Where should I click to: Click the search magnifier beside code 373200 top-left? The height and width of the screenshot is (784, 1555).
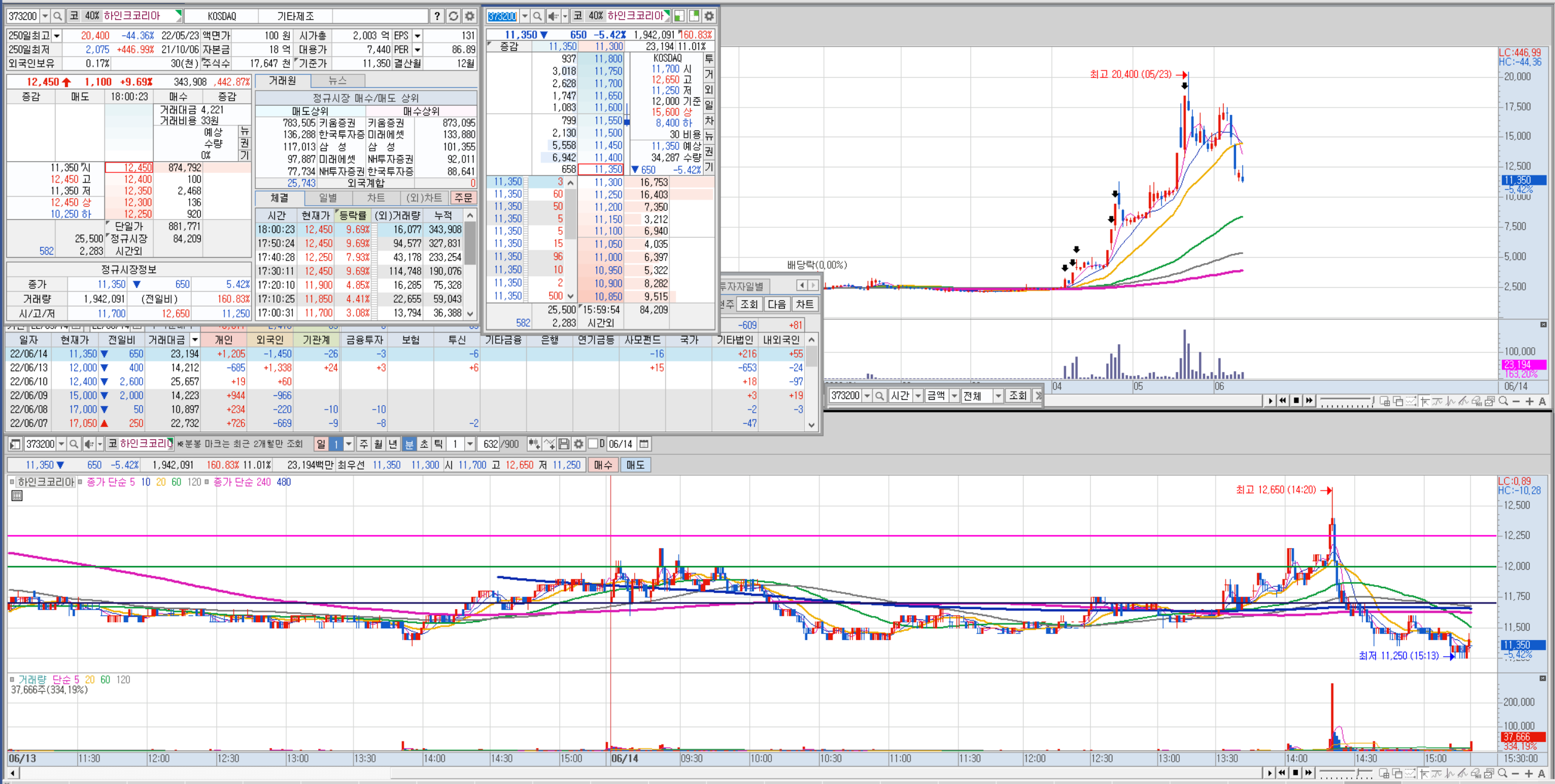click(57, 16)
